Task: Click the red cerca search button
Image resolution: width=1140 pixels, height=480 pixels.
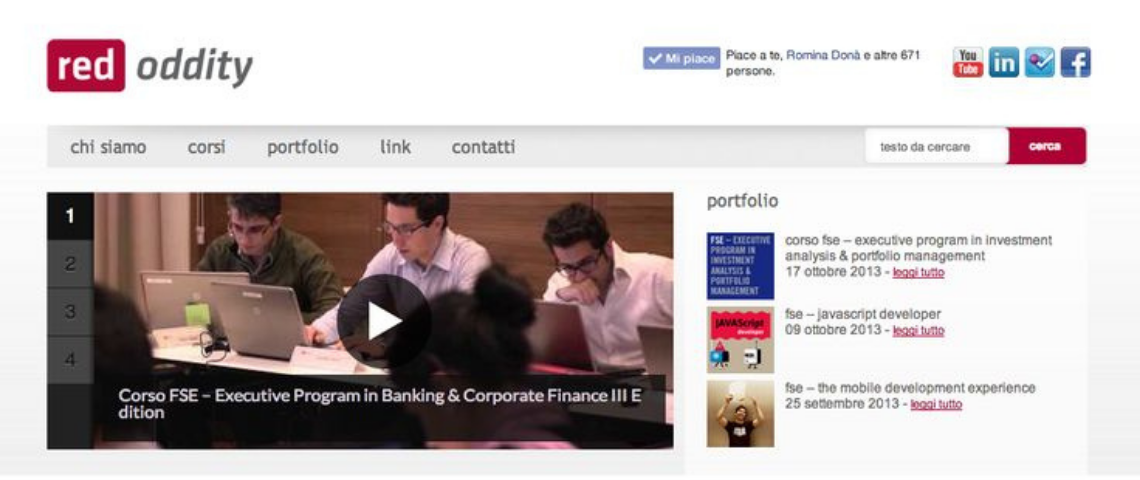Action: pyautogui.click(x=1047, y=146)
